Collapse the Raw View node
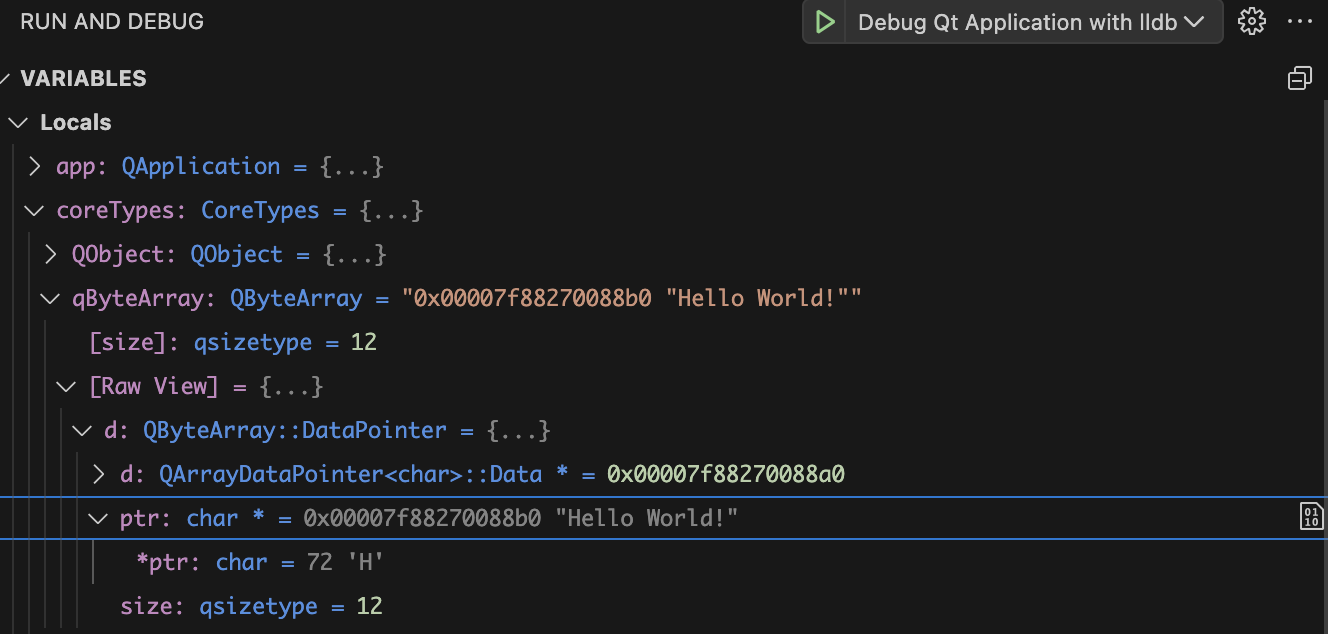The width and height of the screenshot is (1328, 634). tap(67, 386)
